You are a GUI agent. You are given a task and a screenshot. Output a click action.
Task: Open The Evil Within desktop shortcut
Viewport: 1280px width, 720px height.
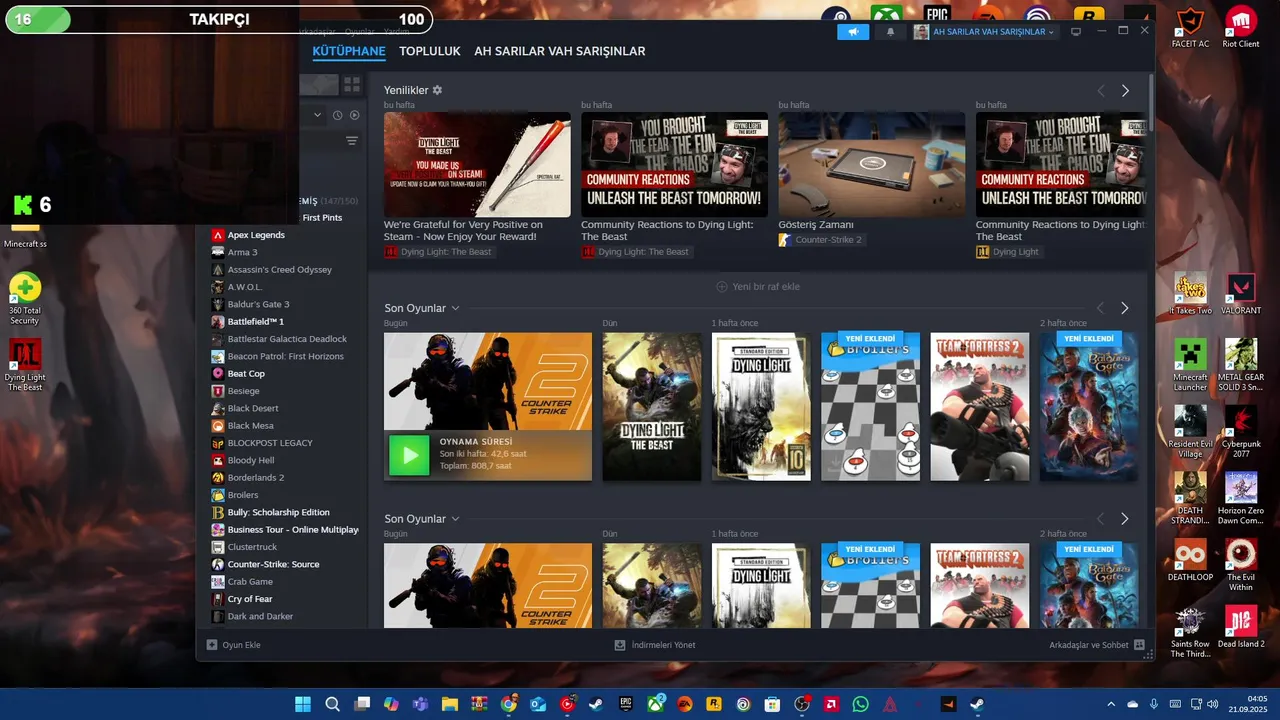tap(1241, 565)
